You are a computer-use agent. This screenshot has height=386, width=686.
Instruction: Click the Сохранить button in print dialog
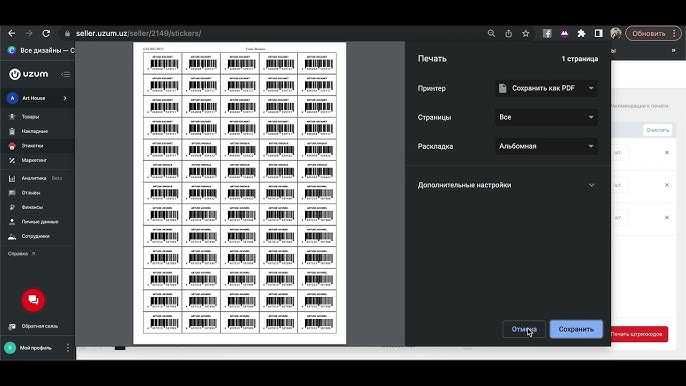576,329
